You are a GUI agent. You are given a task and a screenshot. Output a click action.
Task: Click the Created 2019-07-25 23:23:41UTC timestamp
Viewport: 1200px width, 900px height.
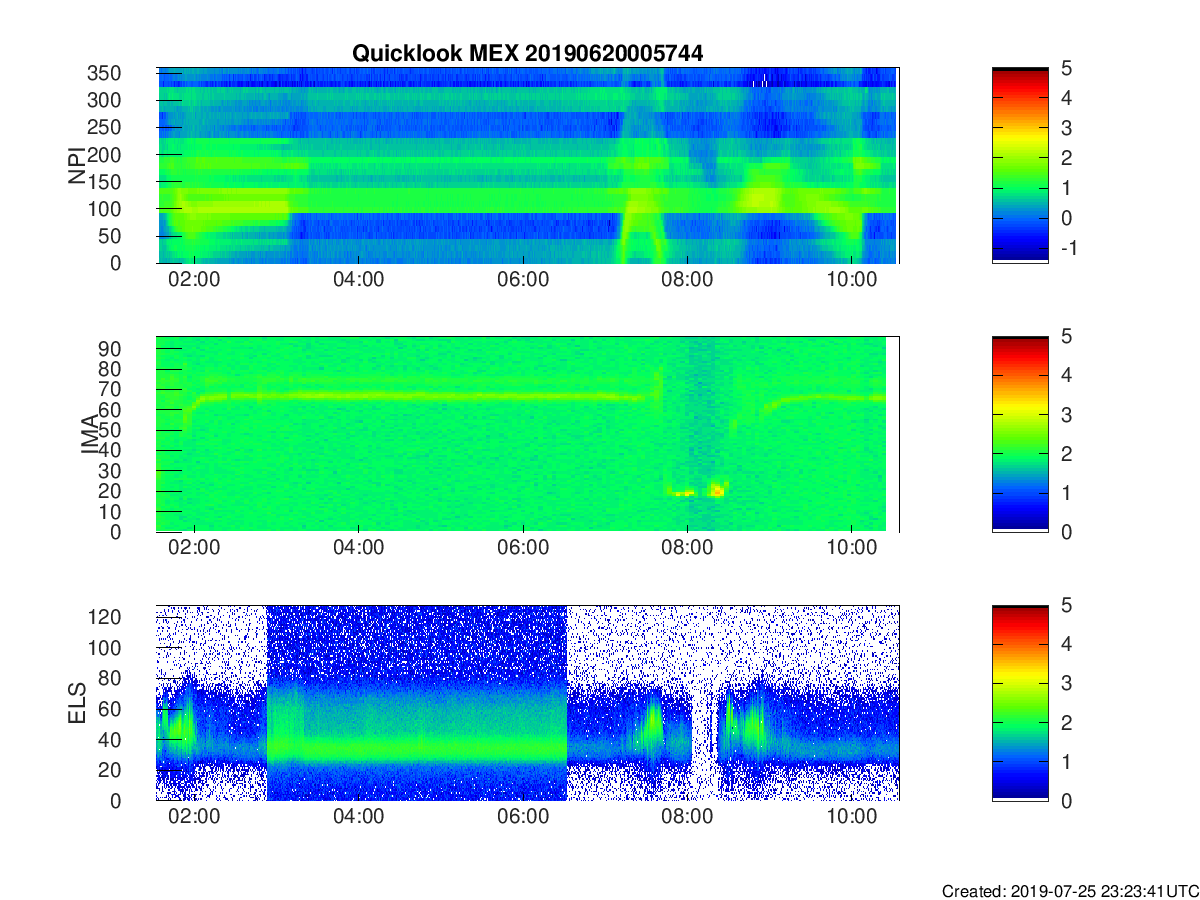[x=1069, y=890]
